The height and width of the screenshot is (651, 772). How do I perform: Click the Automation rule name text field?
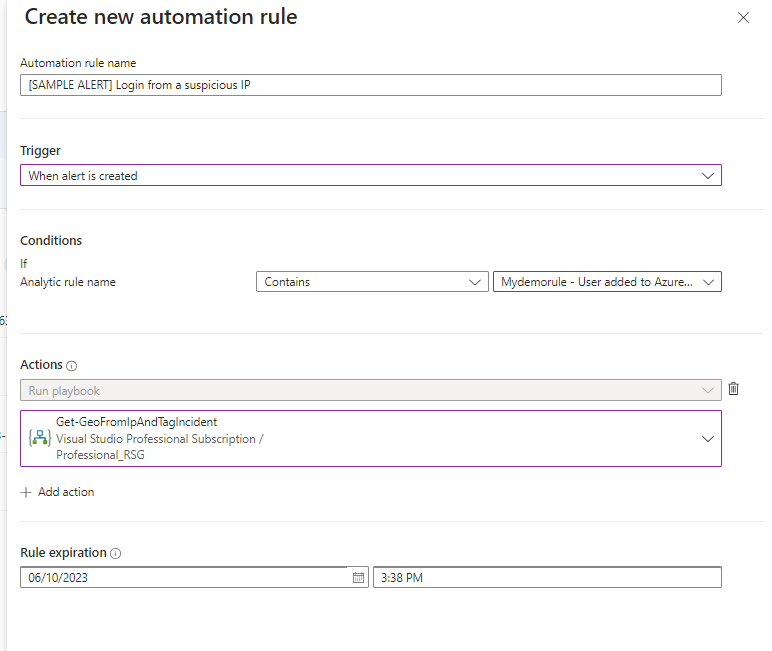pos(370,85)
